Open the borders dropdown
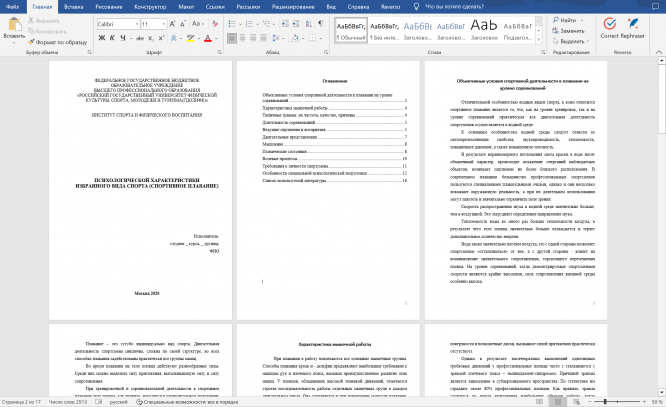The height and width of the screenshot is (407, 666). point(321,39)
